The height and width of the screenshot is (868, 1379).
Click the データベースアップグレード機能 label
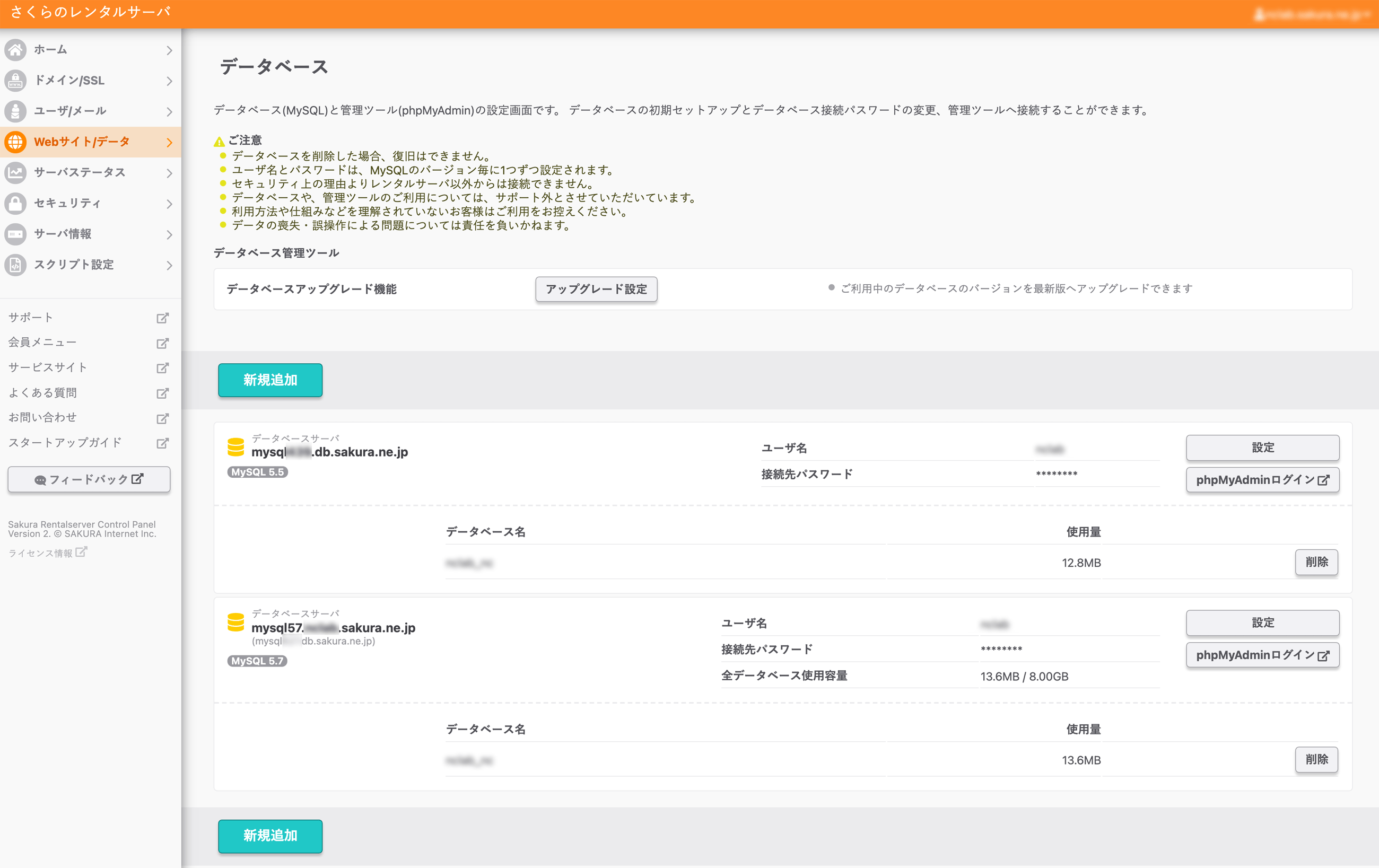[311, 289]
